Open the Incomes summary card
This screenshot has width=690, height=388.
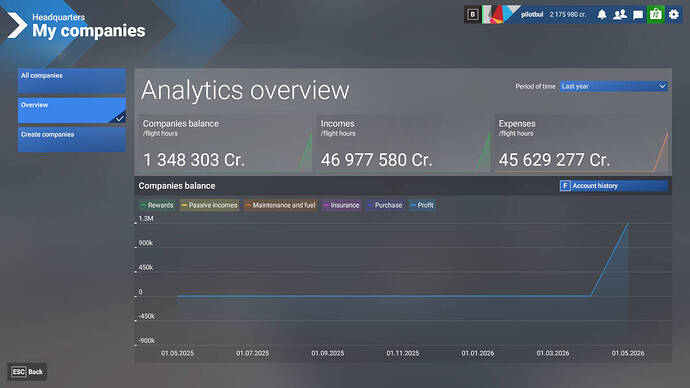[403, 143]
